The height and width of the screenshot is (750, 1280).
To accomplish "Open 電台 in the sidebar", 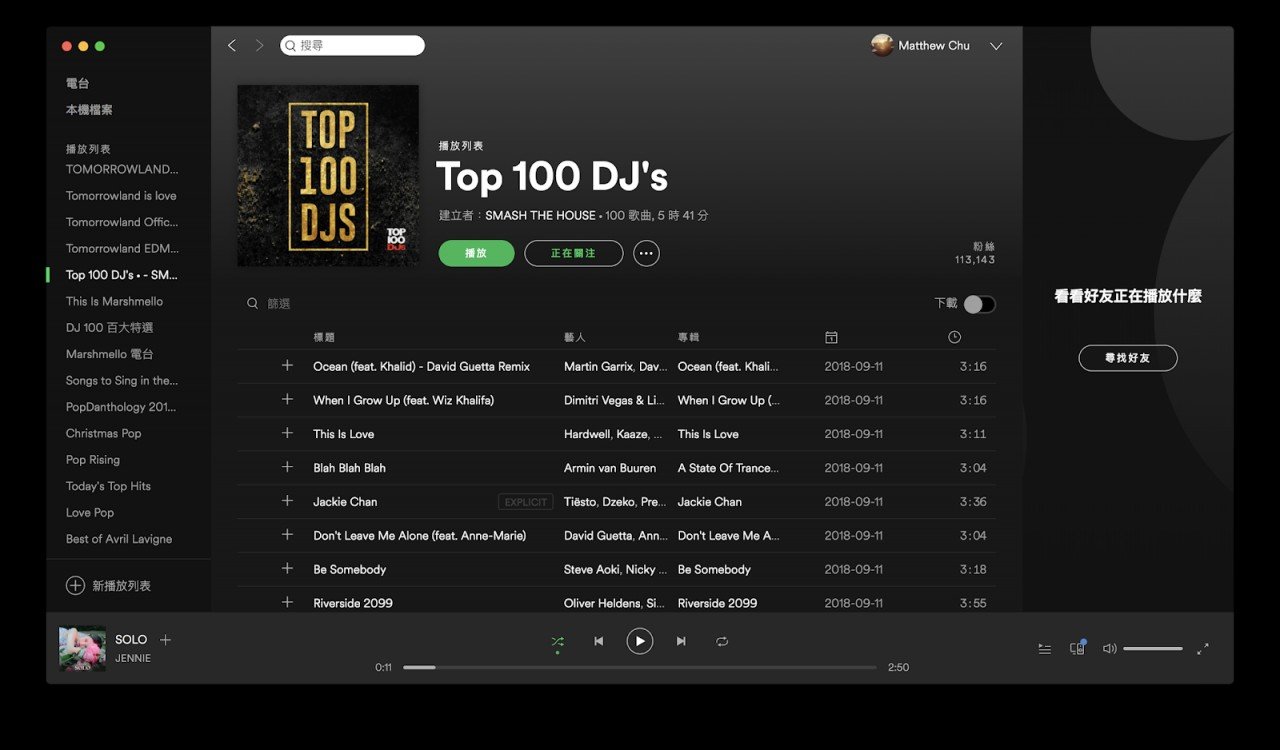I will (78, 83).
